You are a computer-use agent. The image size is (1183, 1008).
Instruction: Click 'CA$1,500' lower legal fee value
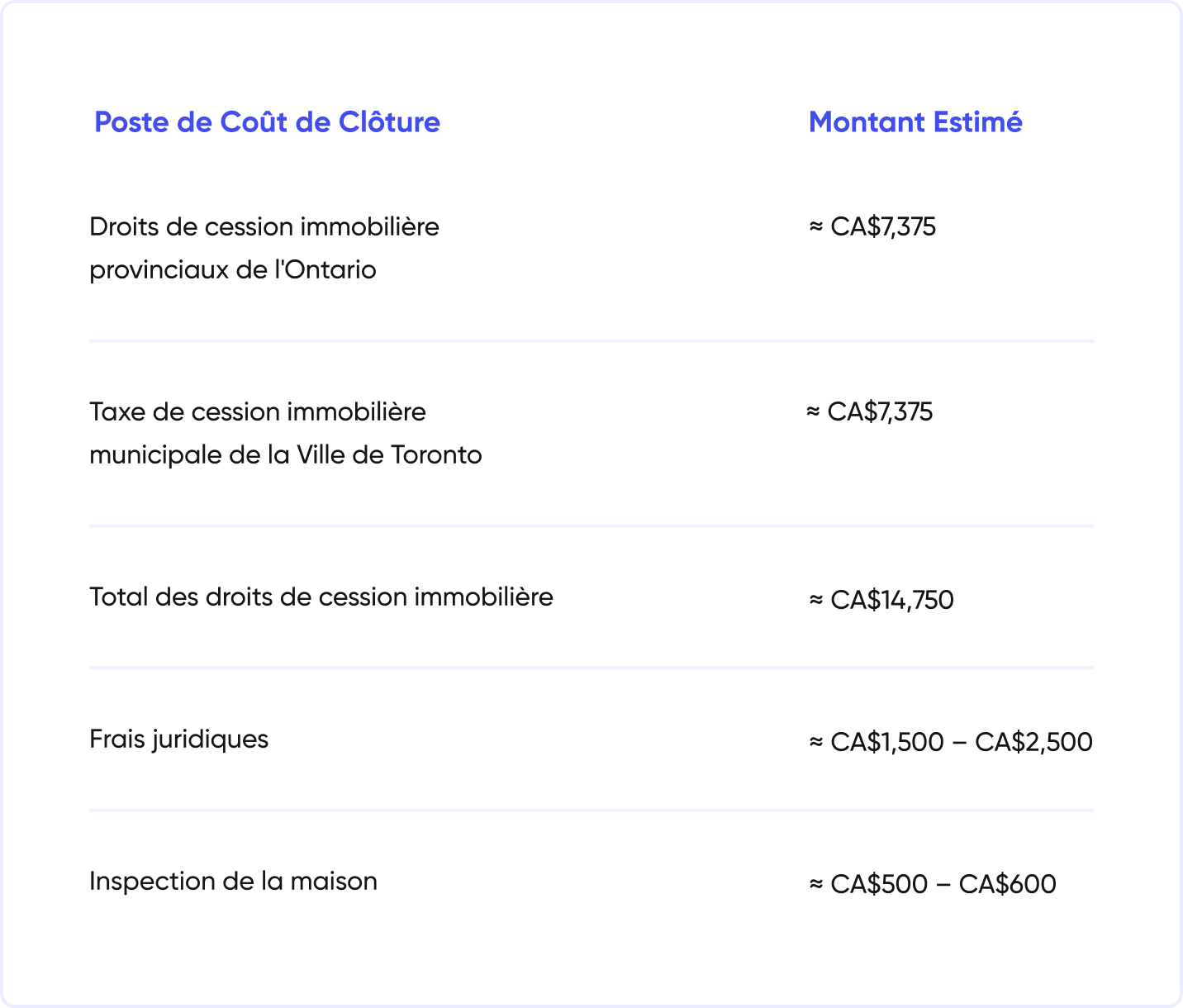[887, 743]
